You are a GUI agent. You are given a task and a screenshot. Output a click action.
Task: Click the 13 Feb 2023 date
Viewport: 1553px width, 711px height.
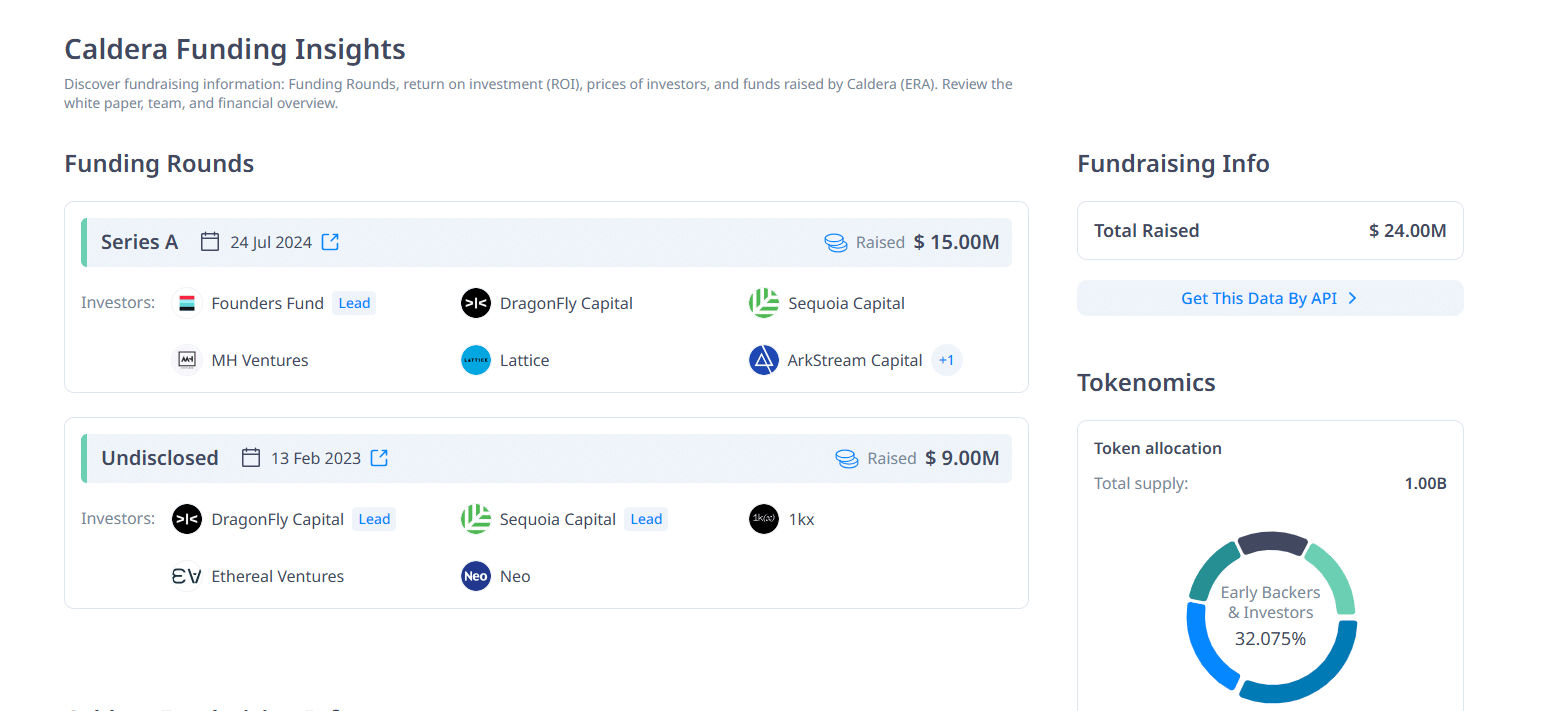316,458
